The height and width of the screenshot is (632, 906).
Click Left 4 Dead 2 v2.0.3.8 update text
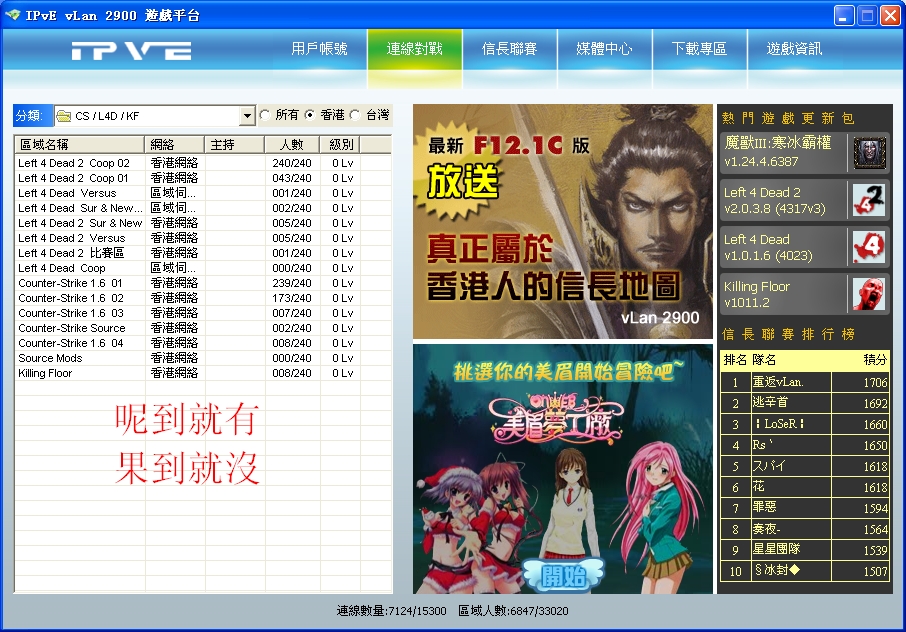coord(775,200)
